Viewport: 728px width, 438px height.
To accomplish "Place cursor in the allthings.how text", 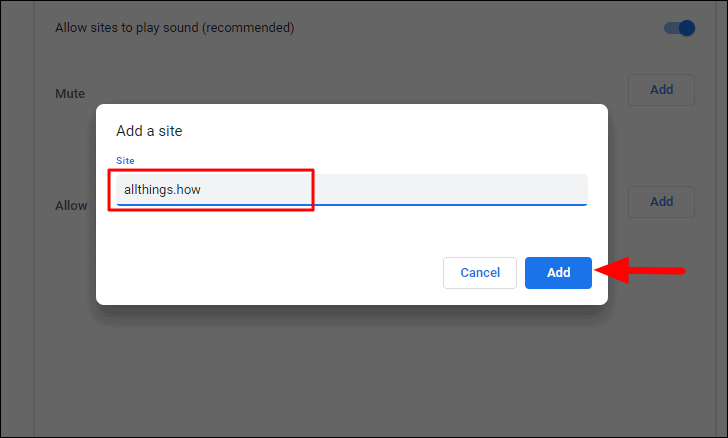I will (162, 189).
